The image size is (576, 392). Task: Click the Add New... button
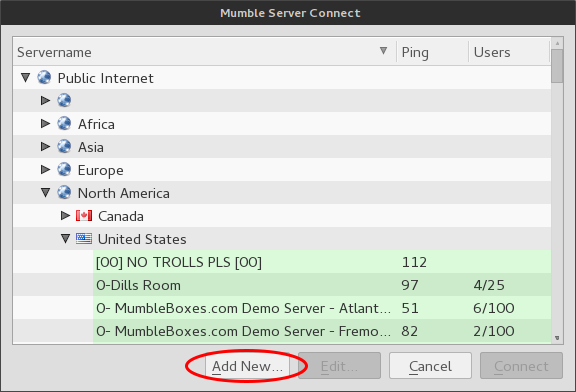coord(247,366)
